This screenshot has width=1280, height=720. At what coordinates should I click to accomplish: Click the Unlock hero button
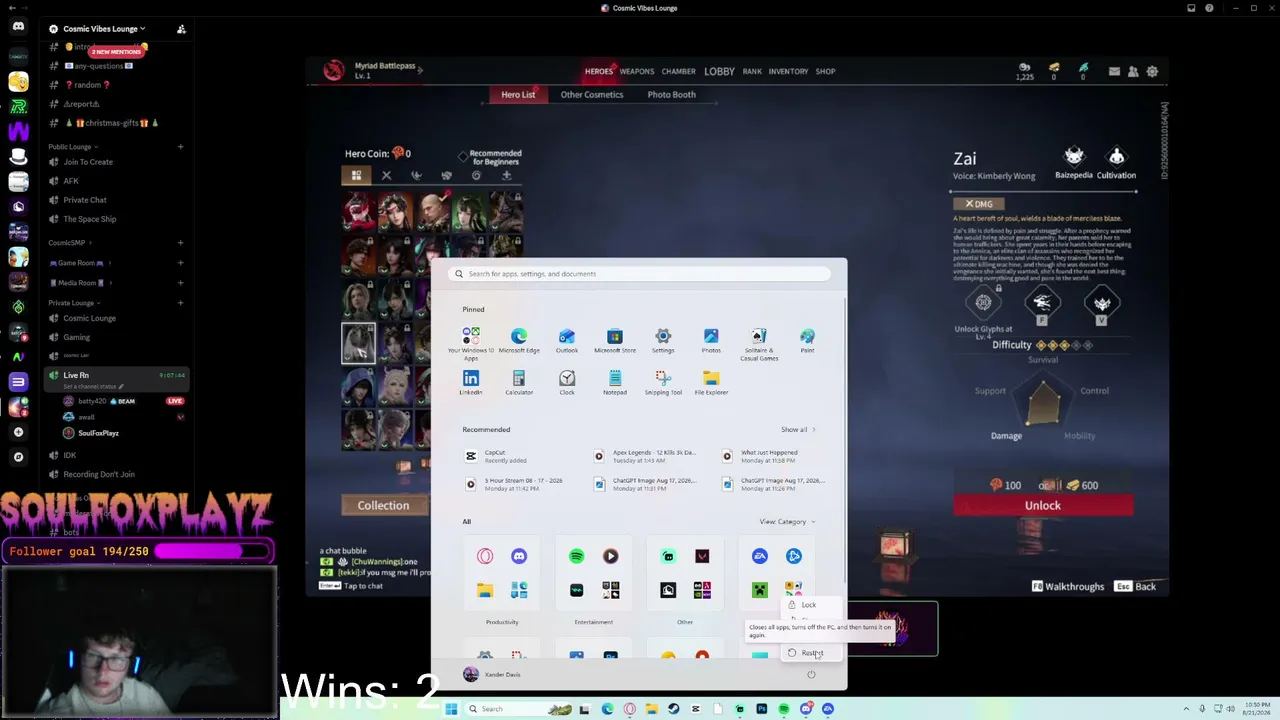1043,506
